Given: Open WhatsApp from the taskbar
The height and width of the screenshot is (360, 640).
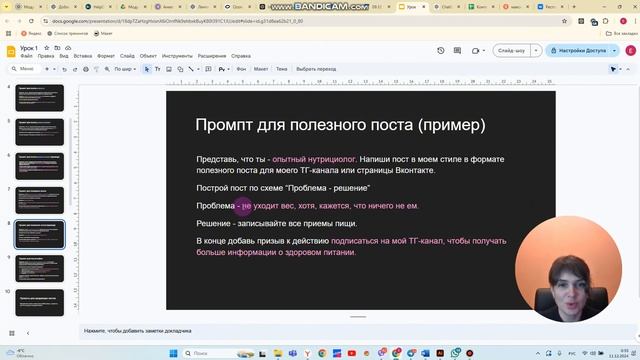Looking at the screenshot, I should point(456,353).
